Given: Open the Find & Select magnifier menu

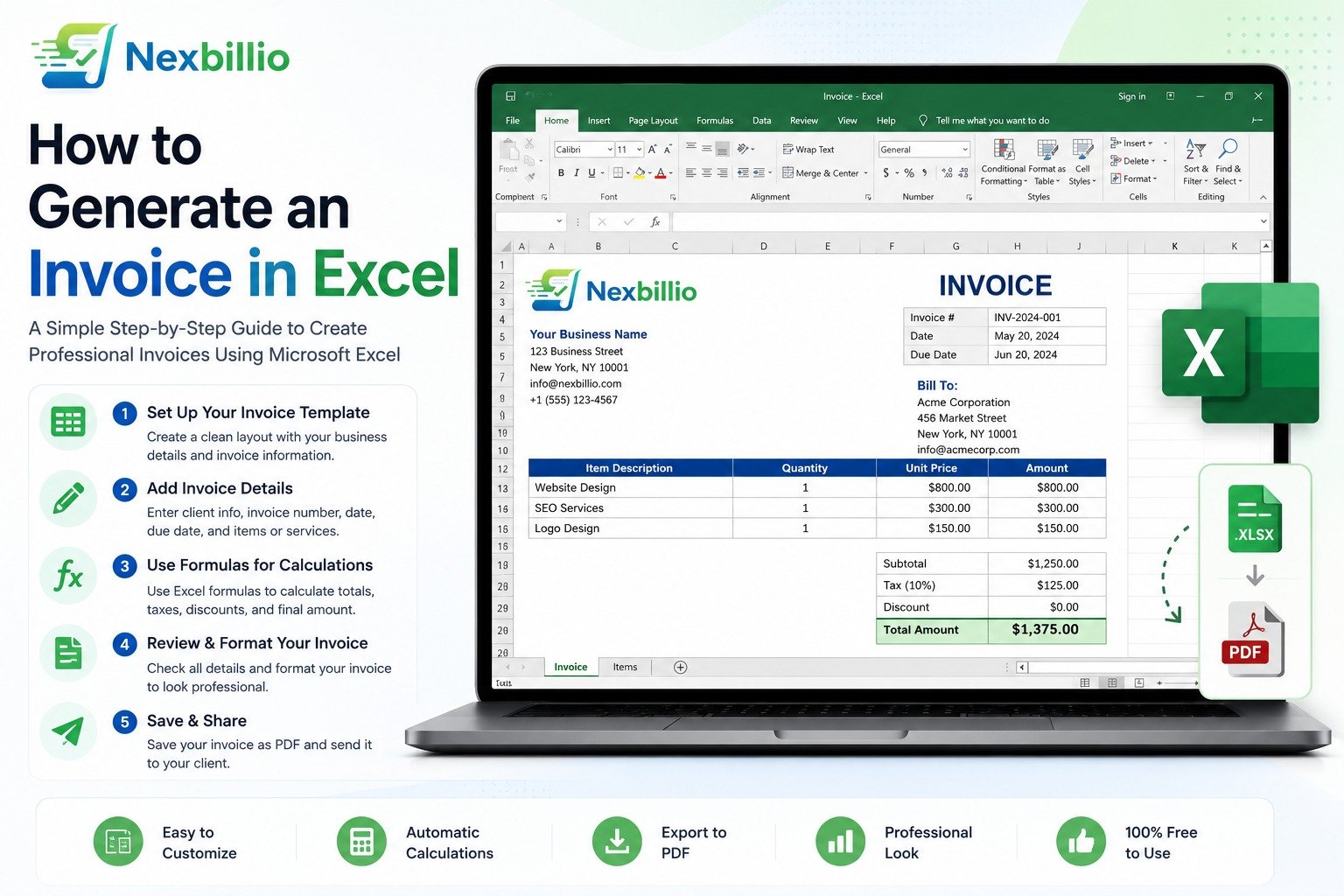Looking at the screenshot, I should click(1228, 162).
